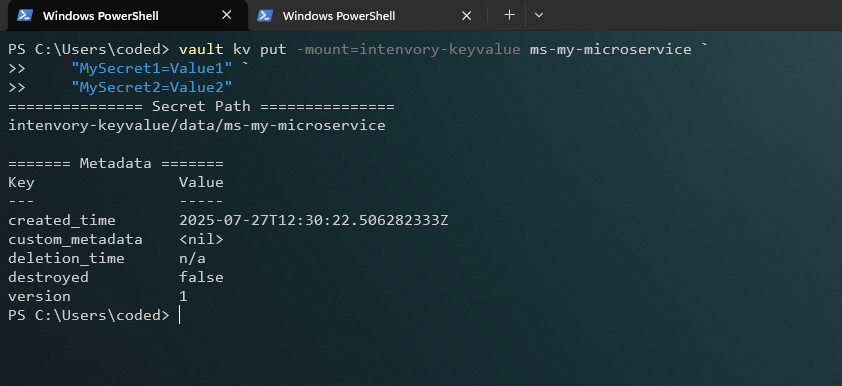This screenshot has height=386, width=842.
Task: Click ms-my-microservice in the command line
Action: [611, 50]
